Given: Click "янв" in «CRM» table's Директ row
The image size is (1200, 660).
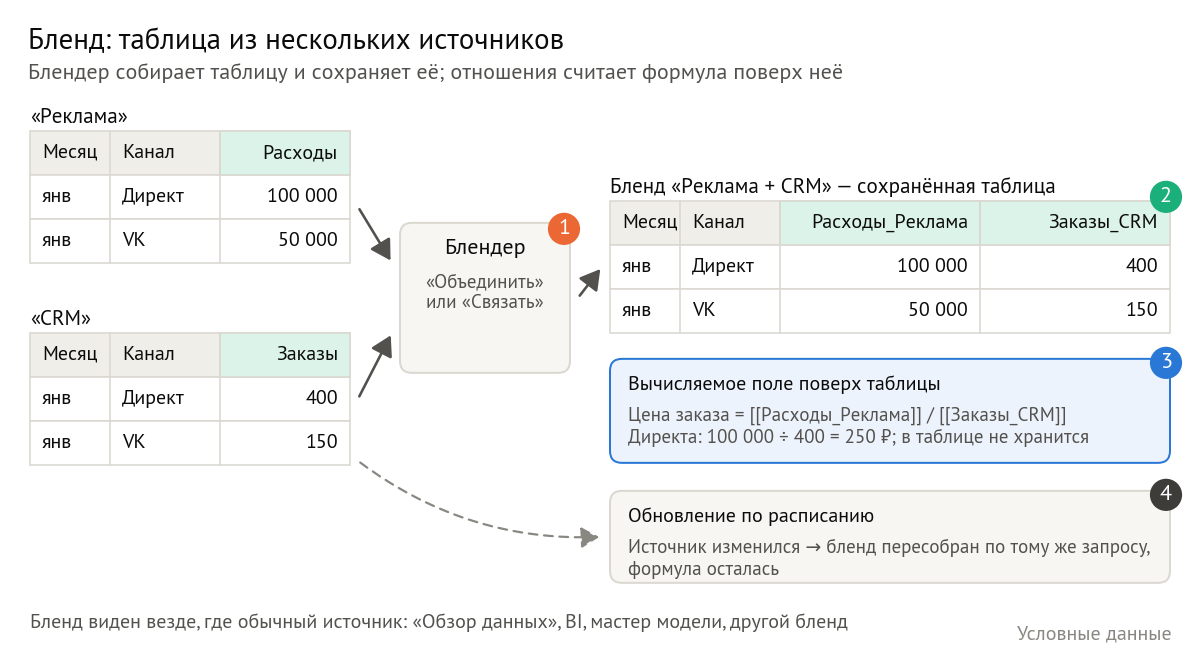Looking at the screenshot, I should coord(70,398).
